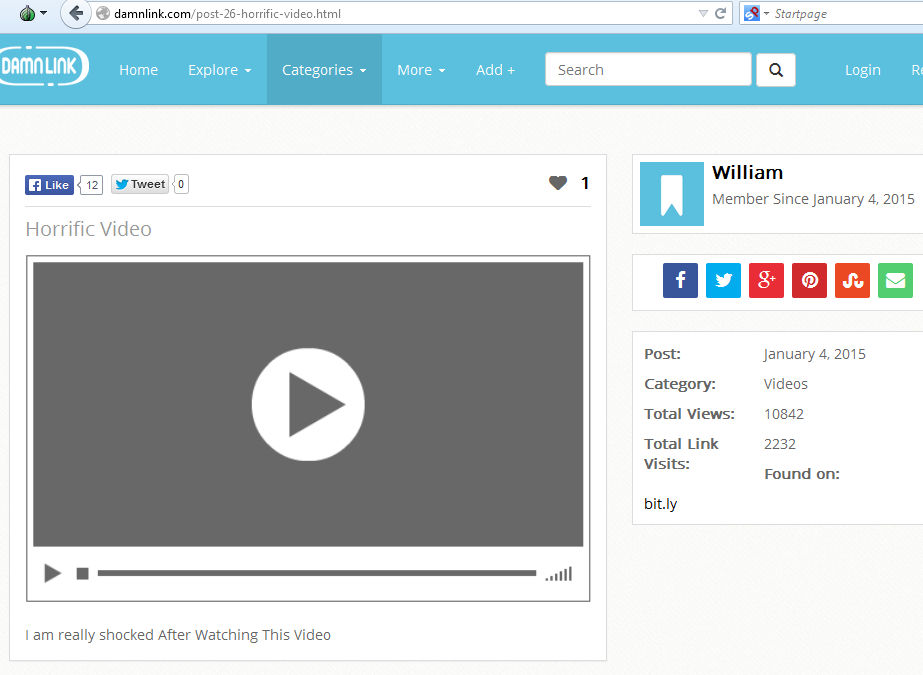This screenshot has width=923, height=675.
Task: Click the video progress seek bar
Action: [316, 573]
